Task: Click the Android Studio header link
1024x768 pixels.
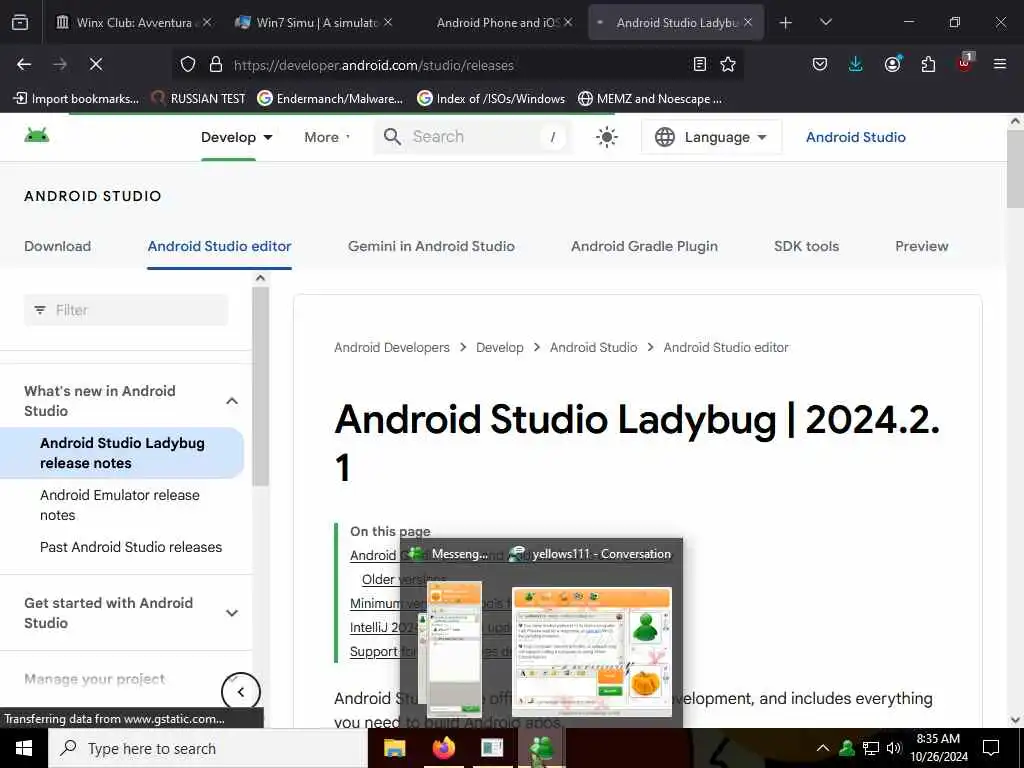Action: pyautogui.click(x=856, y=137)
